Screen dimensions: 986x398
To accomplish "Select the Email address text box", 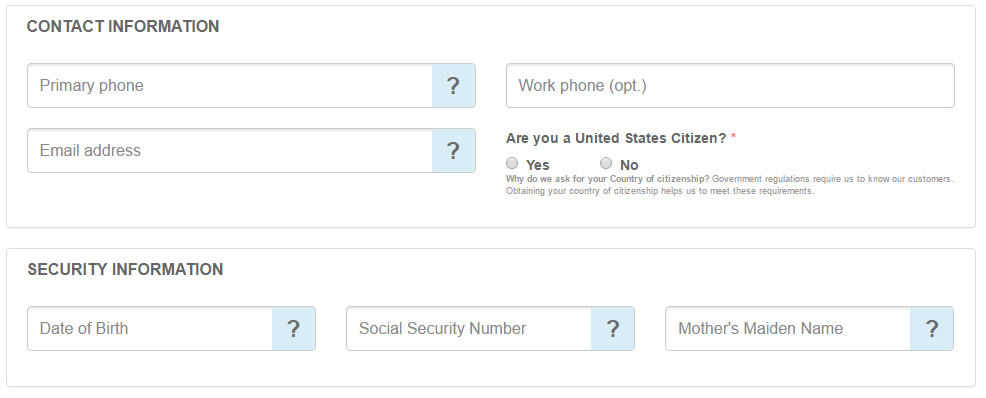I will (x=230, y=151).
